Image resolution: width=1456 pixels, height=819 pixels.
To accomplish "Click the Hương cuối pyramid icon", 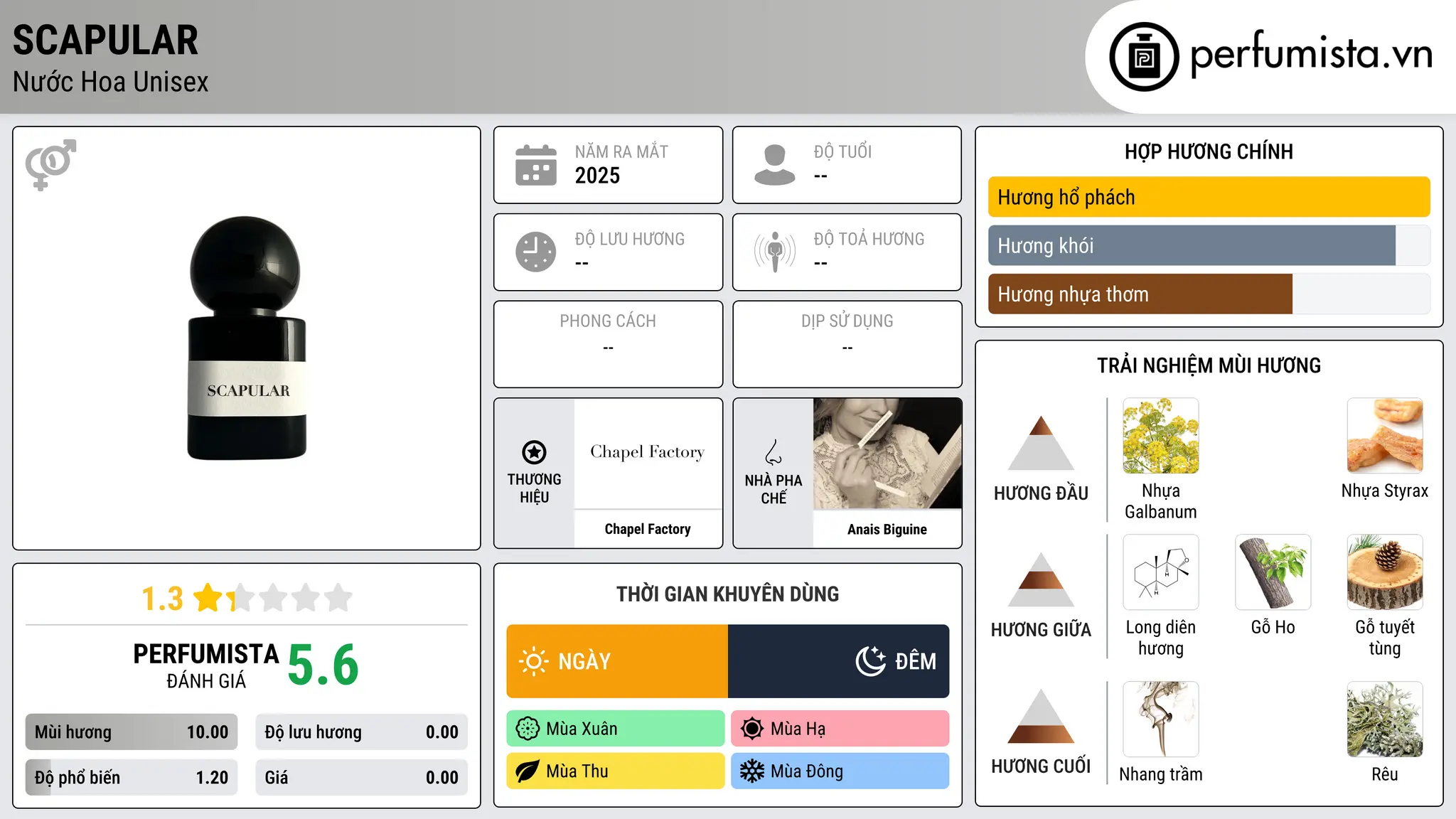I will click(1041, 716).
